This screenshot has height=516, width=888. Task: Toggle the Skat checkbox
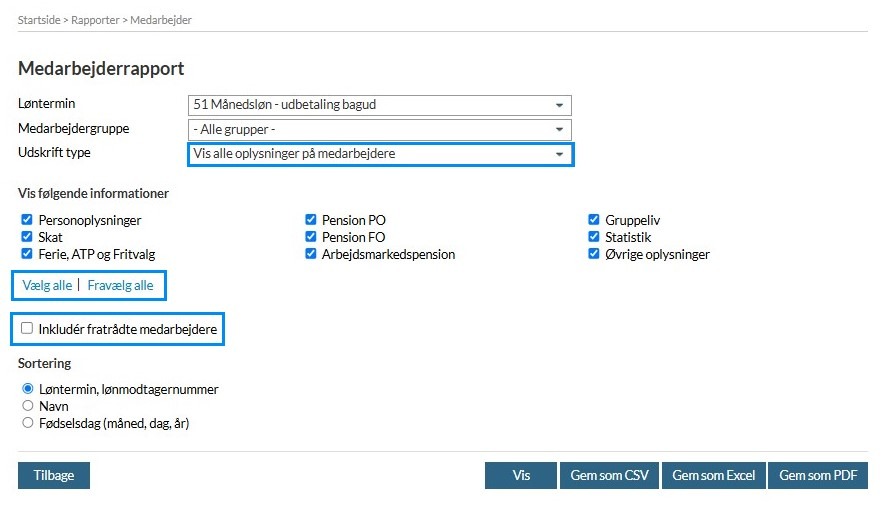[x=27, y=237]
